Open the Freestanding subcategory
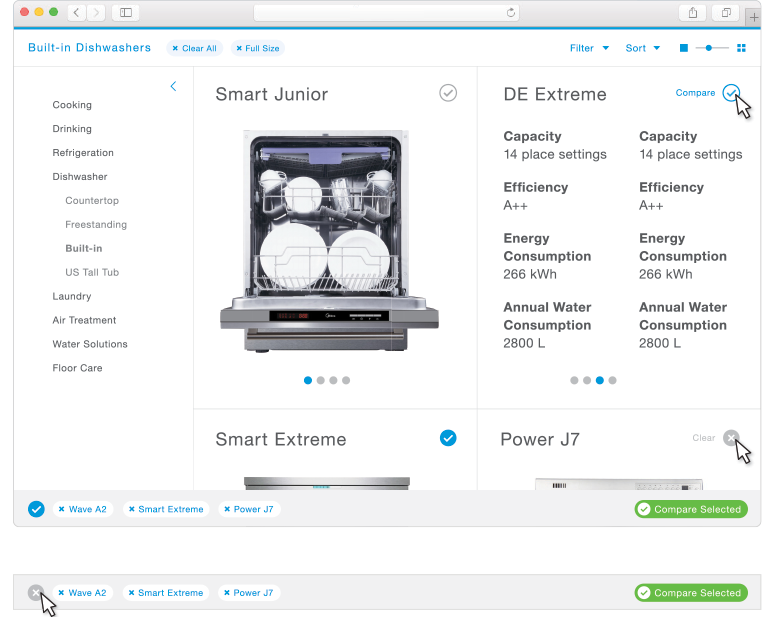The height and width of the screenshot is (617, 774). (96, 225)
